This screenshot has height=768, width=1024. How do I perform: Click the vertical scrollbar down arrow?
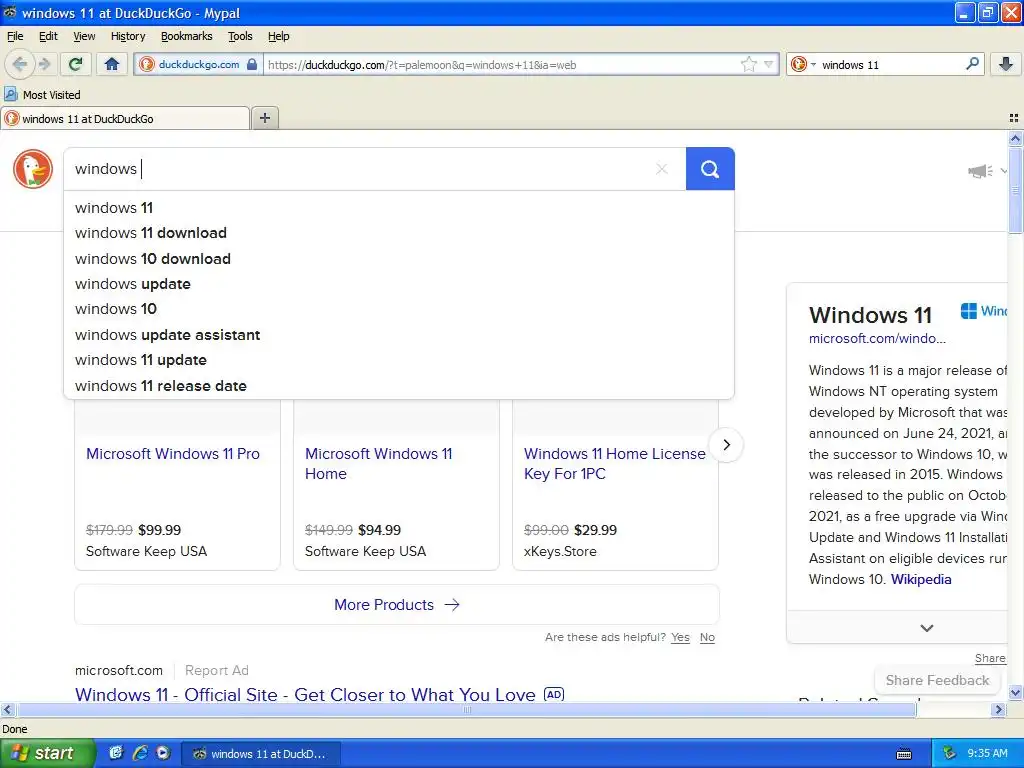[x=1015, y=693]
